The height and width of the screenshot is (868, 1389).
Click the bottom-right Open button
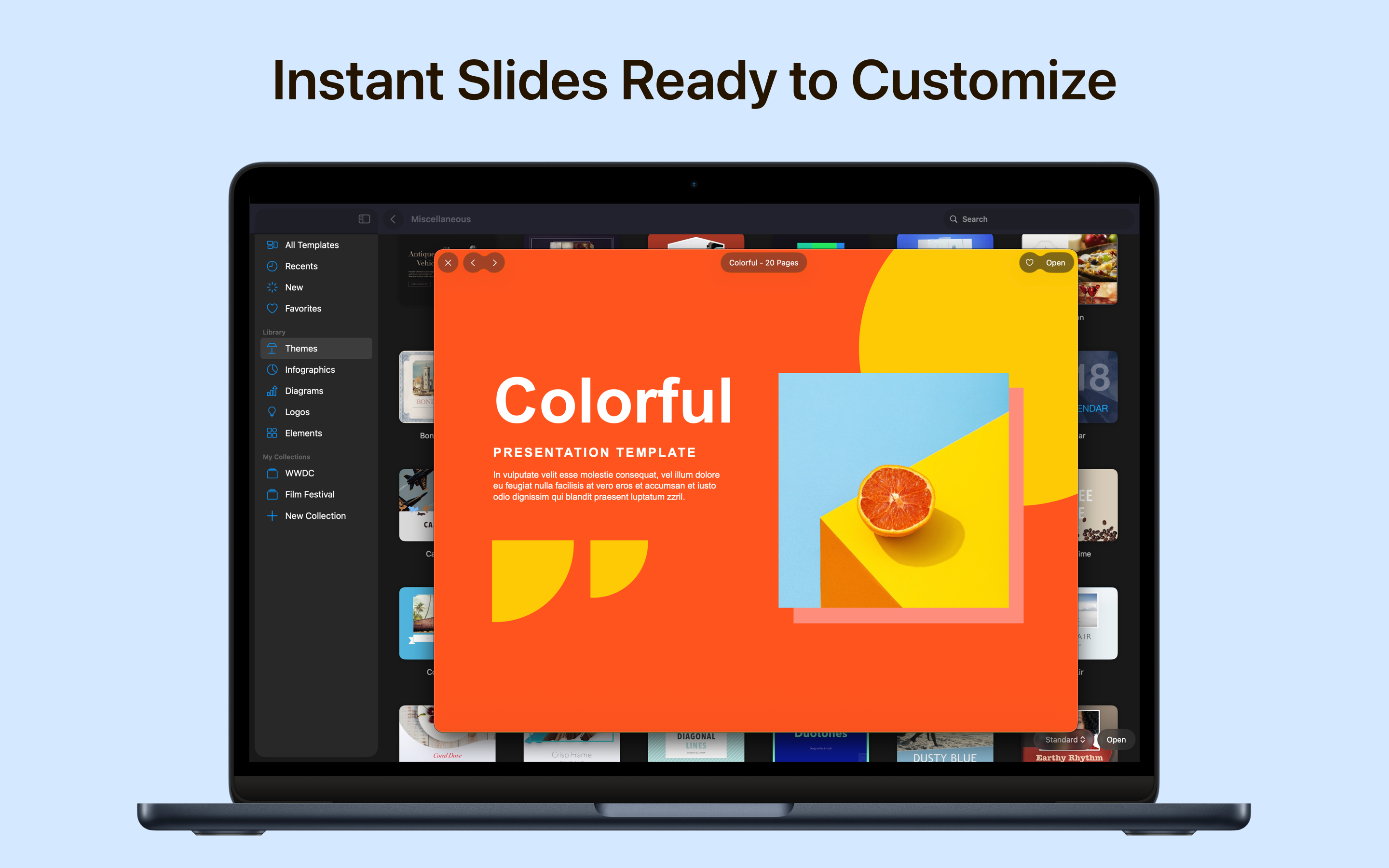click(x=1116, y=739)
